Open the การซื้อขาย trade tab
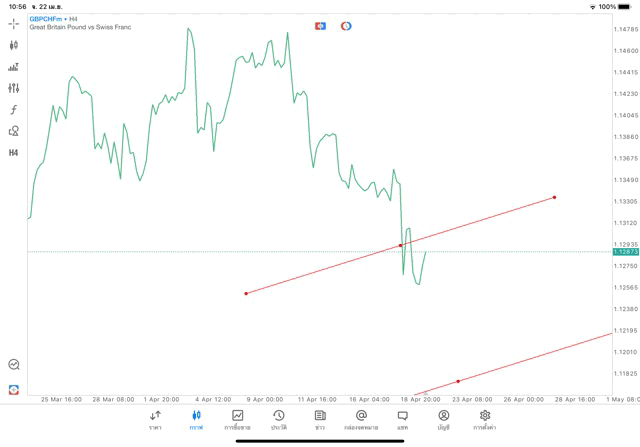This screenshot has height=447, width=640. pos(237,419)
